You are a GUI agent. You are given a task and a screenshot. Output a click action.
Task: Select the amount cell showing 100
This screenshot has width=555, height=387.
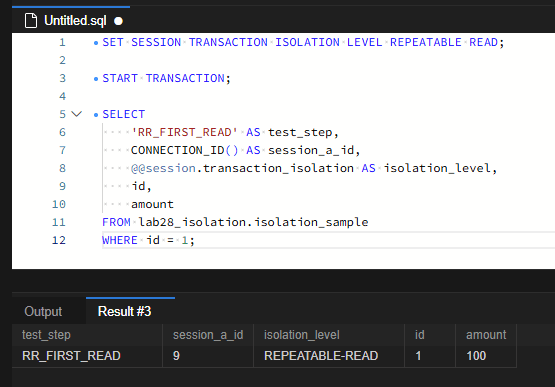click(486, 356)
